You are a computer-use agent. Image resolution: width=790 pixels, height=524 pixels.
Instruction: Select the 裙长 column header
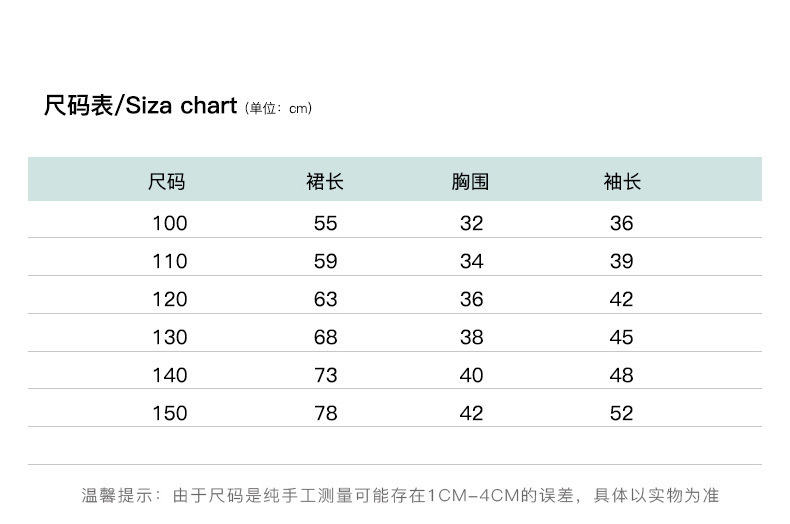click(x=325, y=181)
